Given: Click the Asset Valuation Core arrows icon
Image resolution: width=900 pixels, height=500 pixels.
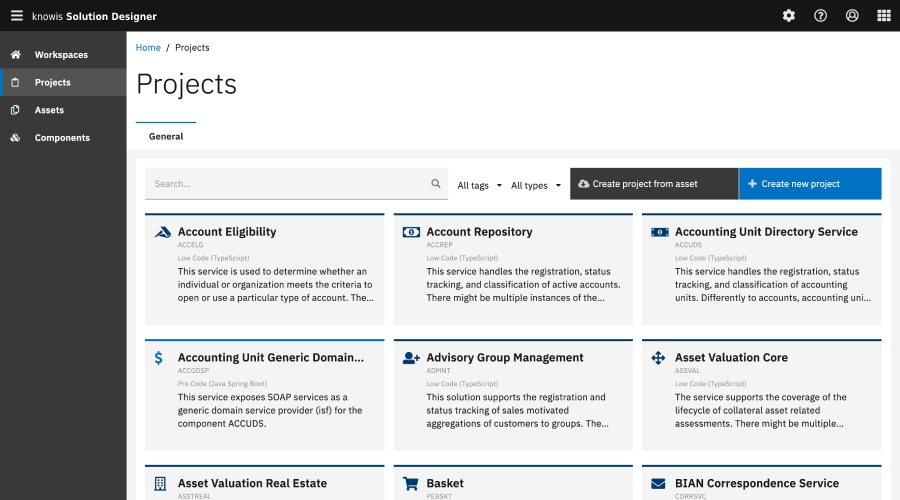Looking at the screenshot, I should tap(658, 358).
